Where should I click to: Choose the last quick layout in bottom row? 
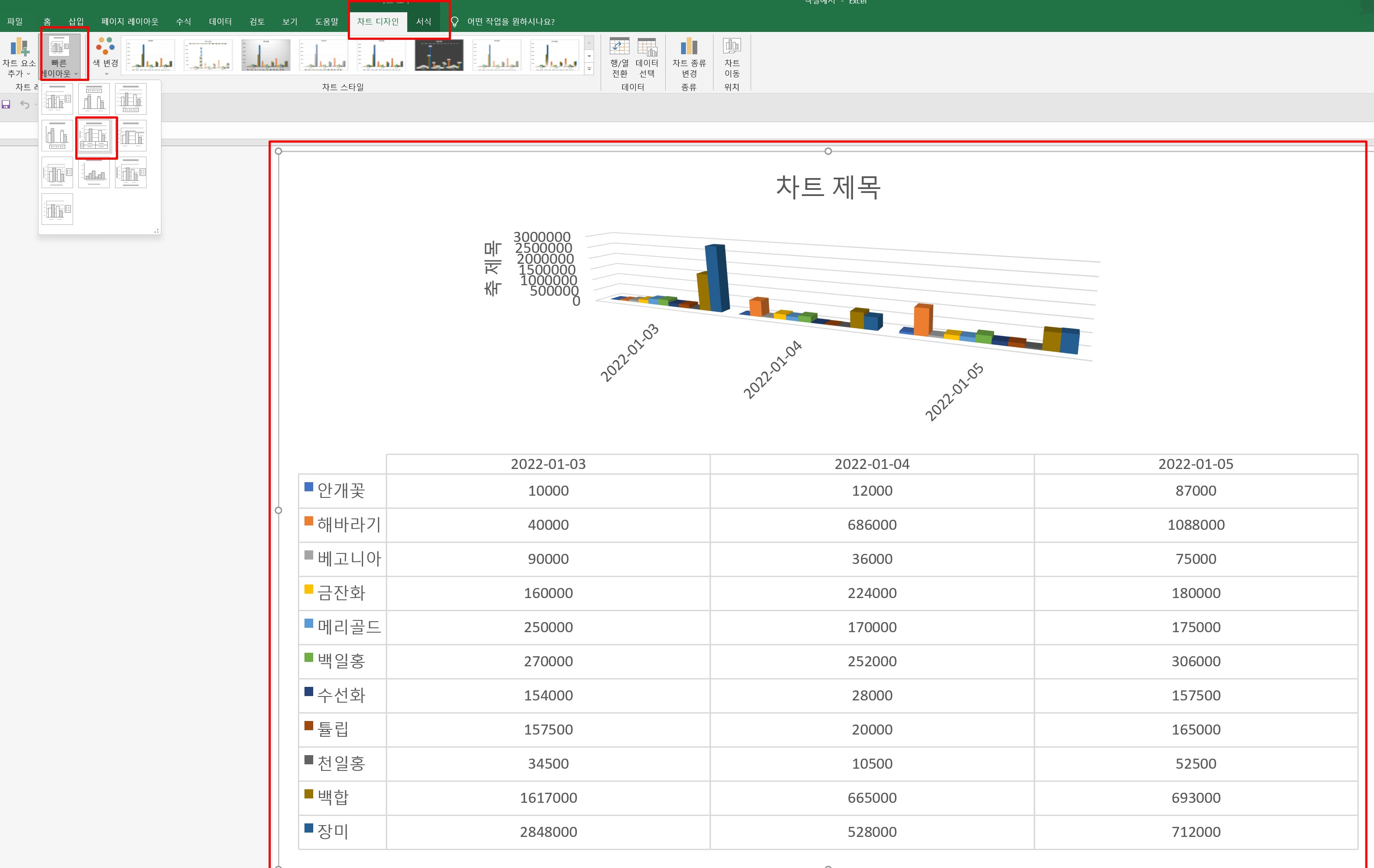click(x=57, y=209)
